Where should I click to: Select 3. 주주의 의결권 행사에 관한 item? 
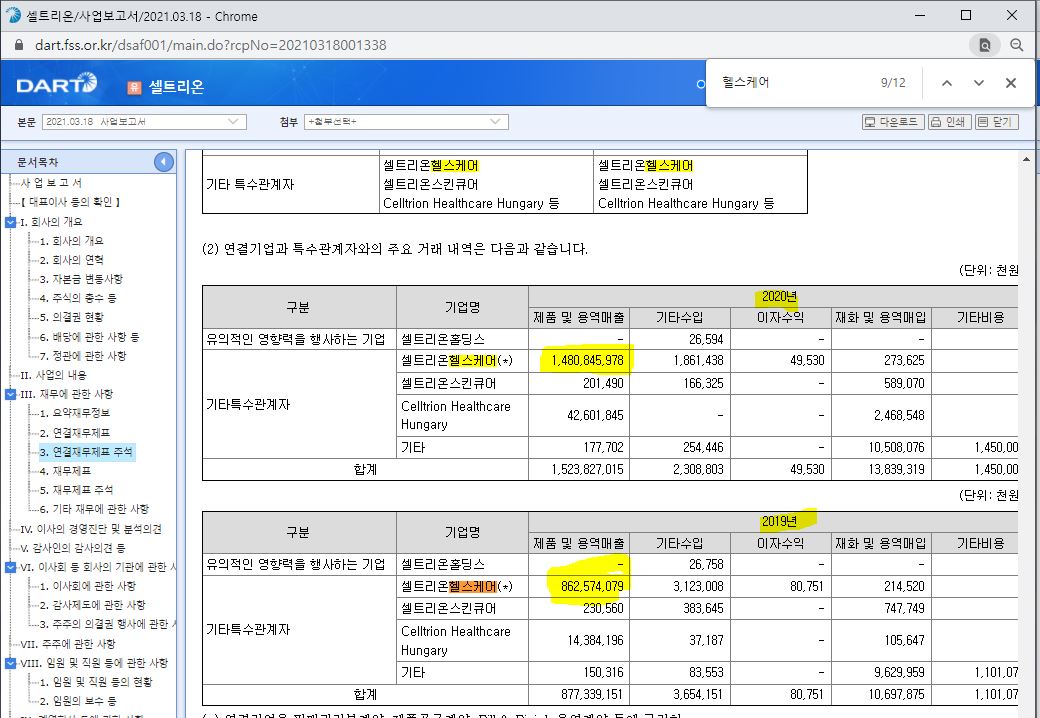pos(107,625)
